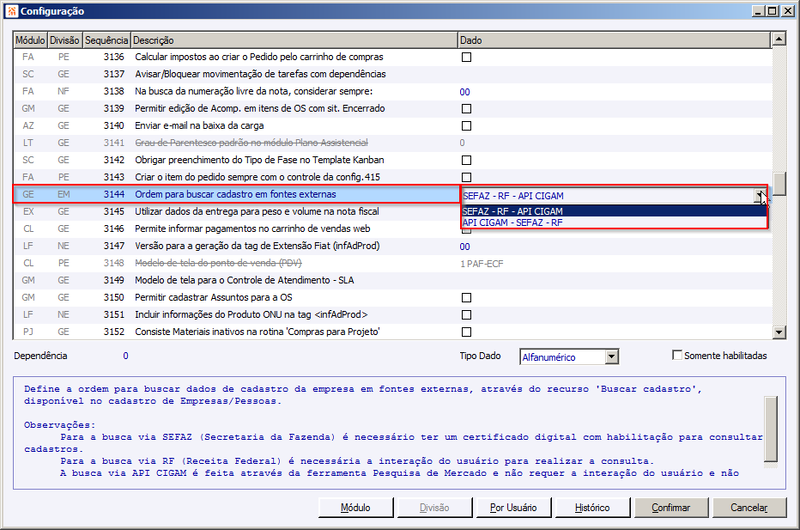Enable checkbox for 3140 Enviar e-mail na baixa
800x530 pixels.
pos(466,126)
